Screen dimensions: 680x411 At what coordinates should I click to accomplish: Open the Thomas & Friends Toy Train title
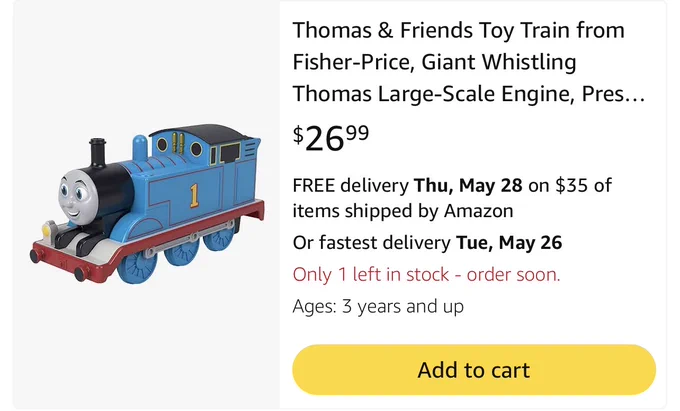tap(469, 62)
